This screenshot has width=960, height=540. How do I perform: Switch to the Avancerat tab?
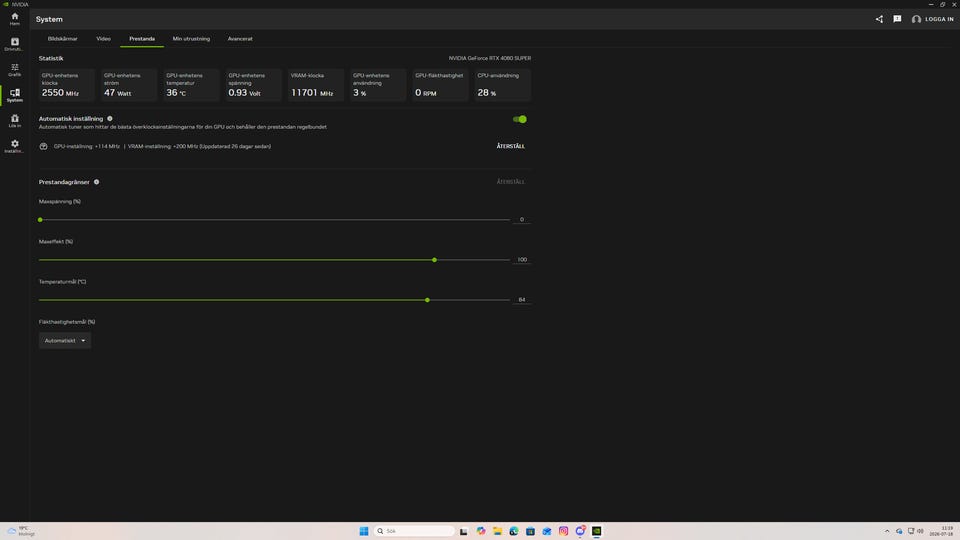tap(240, 39)
